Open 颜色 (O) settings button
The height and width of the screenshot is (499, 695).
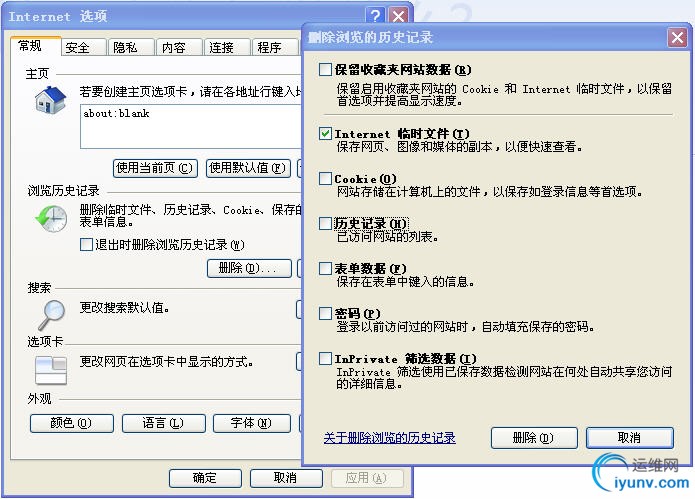click(x=72, y=423)
